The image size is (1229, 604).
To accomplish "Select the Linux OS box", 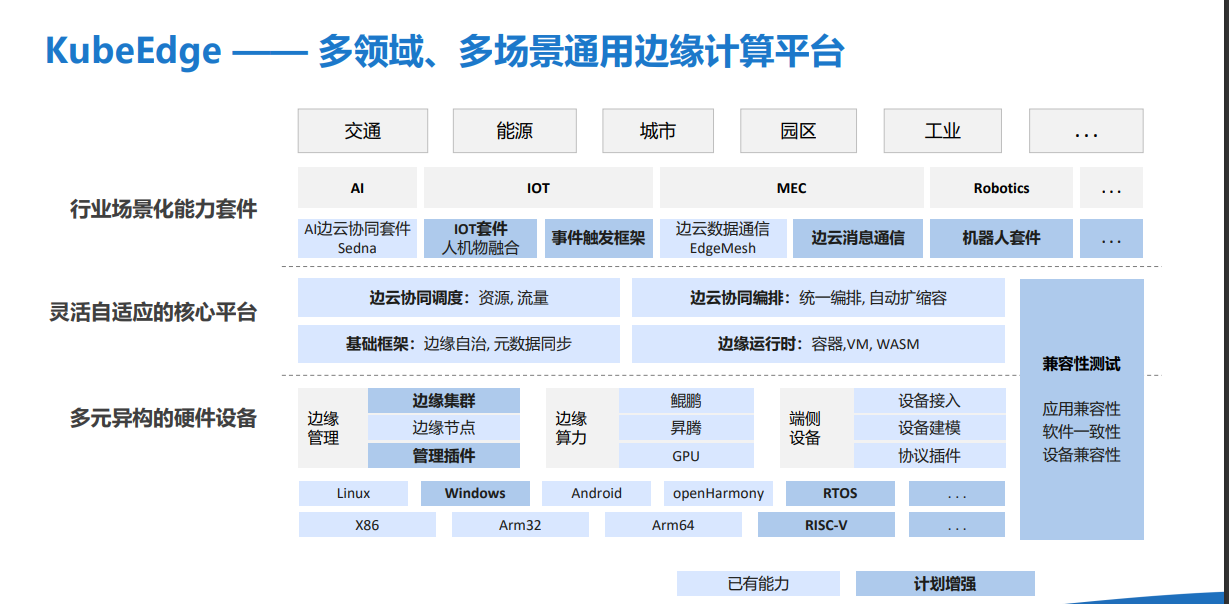I will [x=353, y=493].
